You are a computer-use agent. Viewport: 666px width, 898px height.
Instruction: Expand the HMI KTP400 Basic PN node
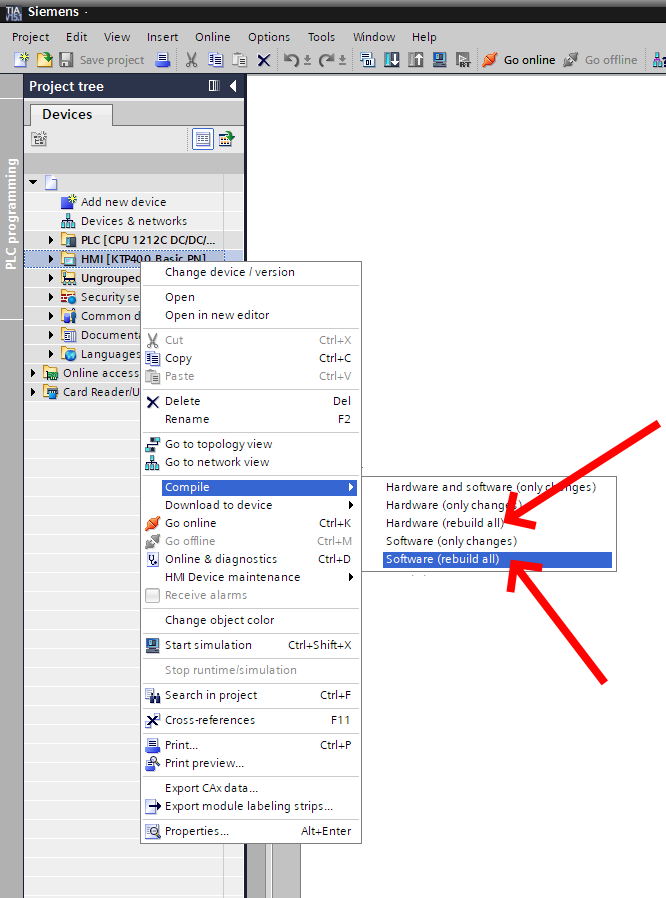pyautogui.click(x=51, y=259)
